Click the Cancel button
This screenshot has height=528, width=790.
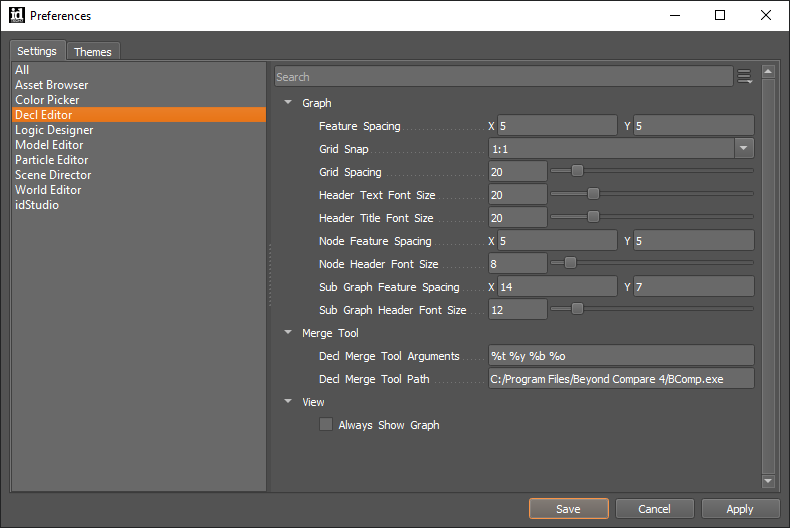point(654,509)
